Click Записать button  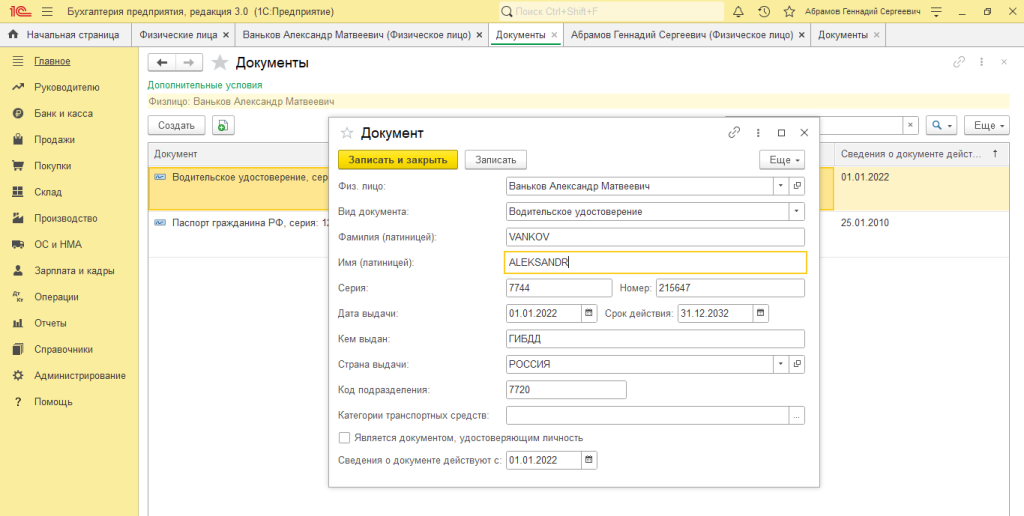pos(496,160)
